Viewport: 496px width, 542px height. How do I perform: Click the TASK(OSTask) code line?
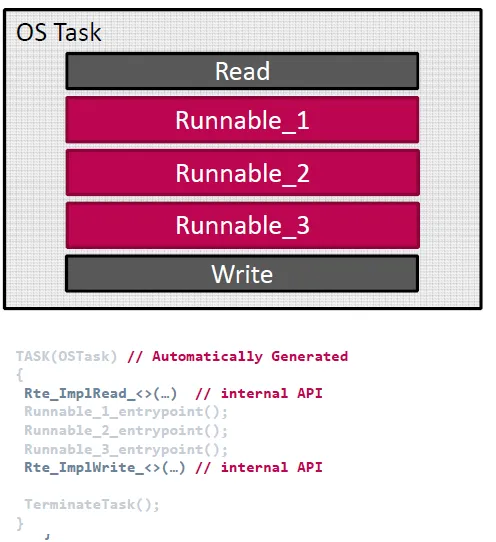[67, 356]
